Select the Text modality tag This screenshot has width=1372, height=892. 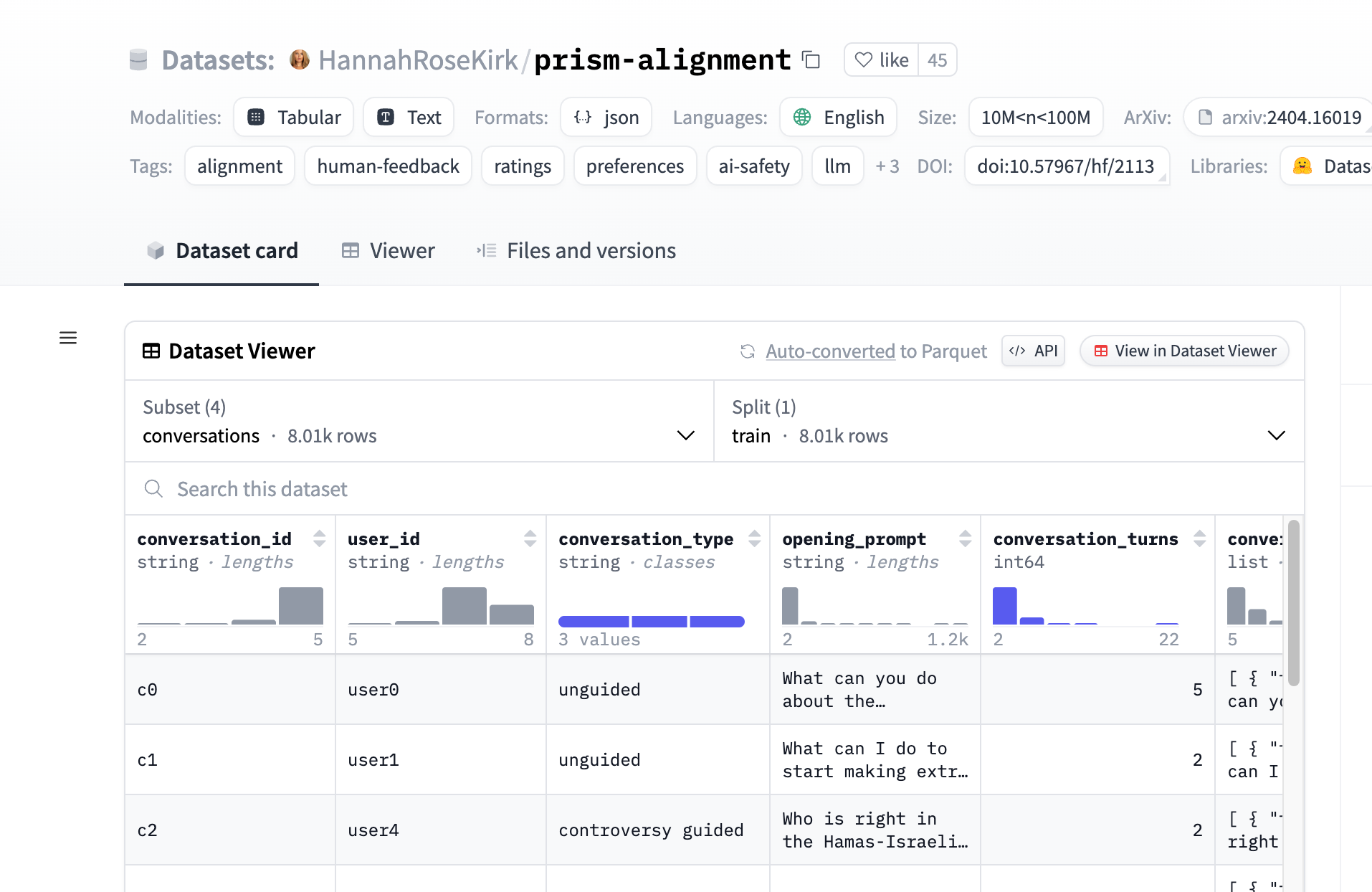click(409, 118)
